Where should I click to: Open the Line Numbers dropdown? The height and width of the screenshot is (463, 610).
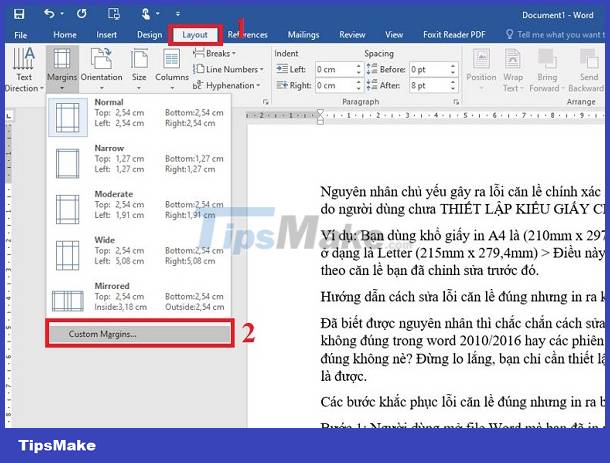[x=229, y=69]
